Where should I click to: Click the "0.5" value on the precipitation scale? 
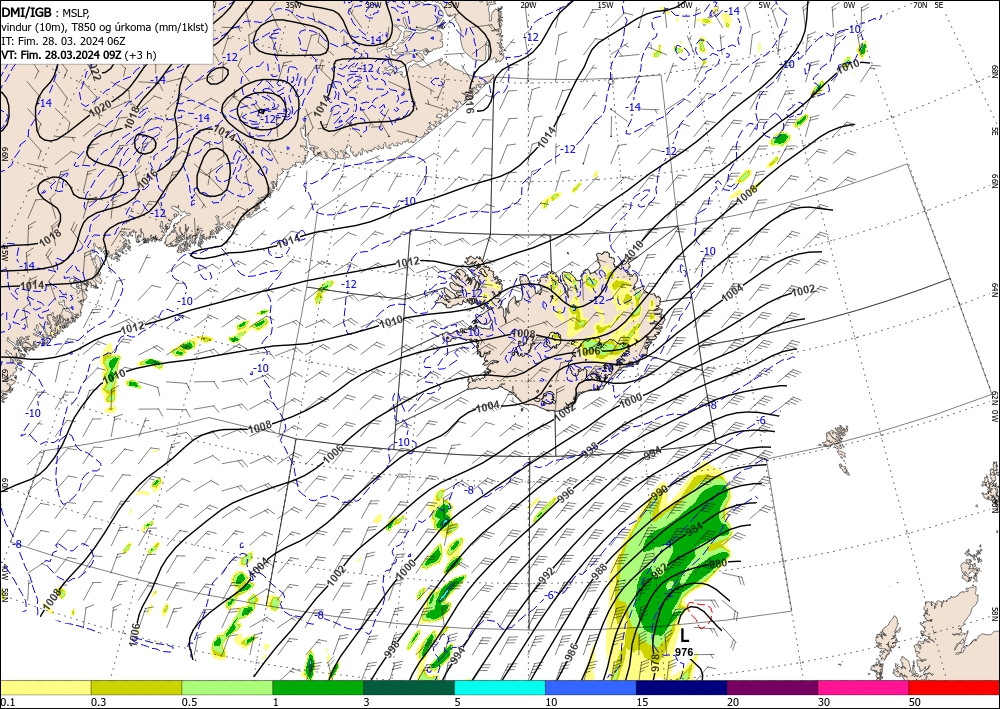[189, 702]
